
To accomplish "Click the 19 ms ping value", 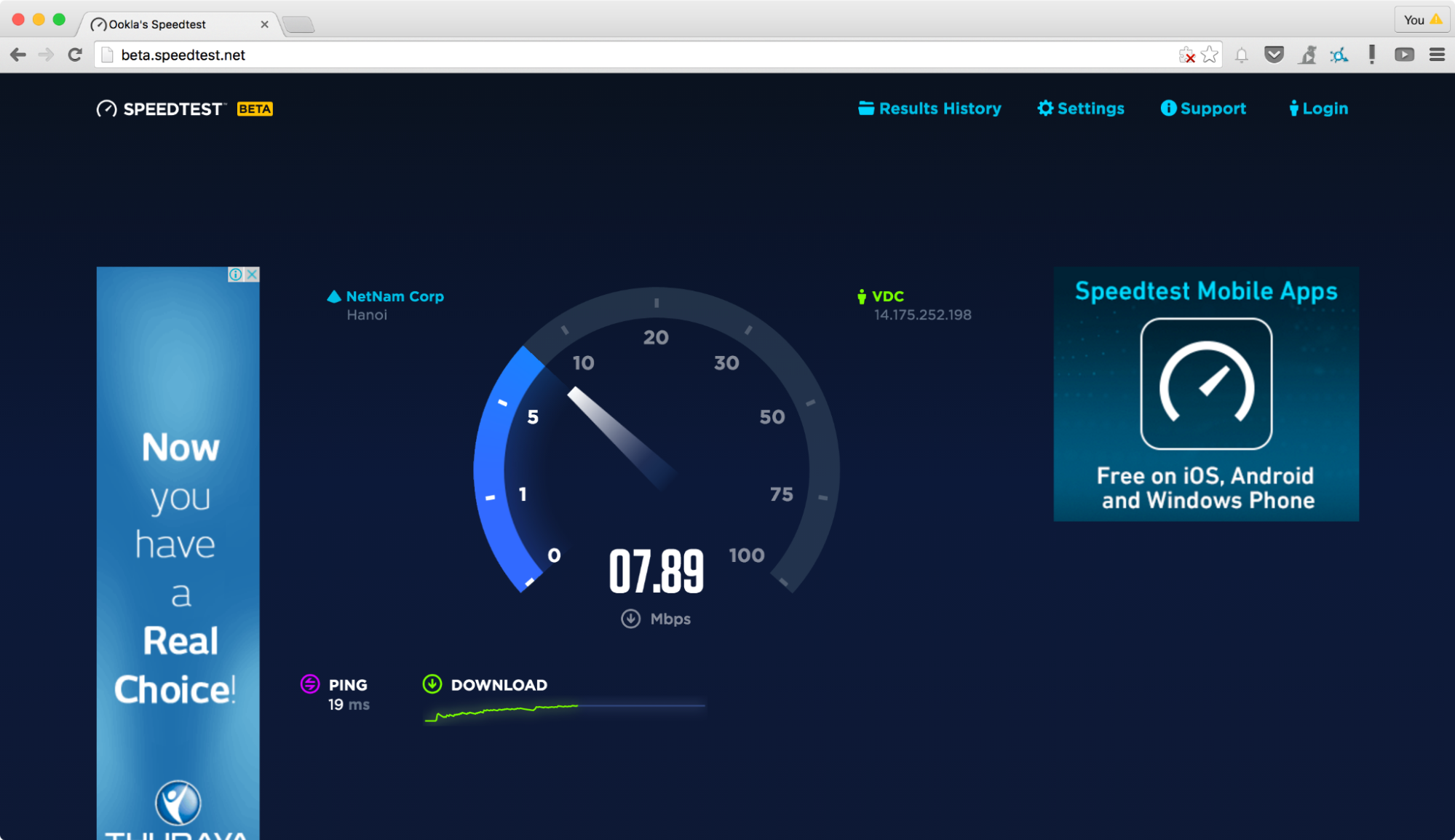I will (x=349, y=705).
